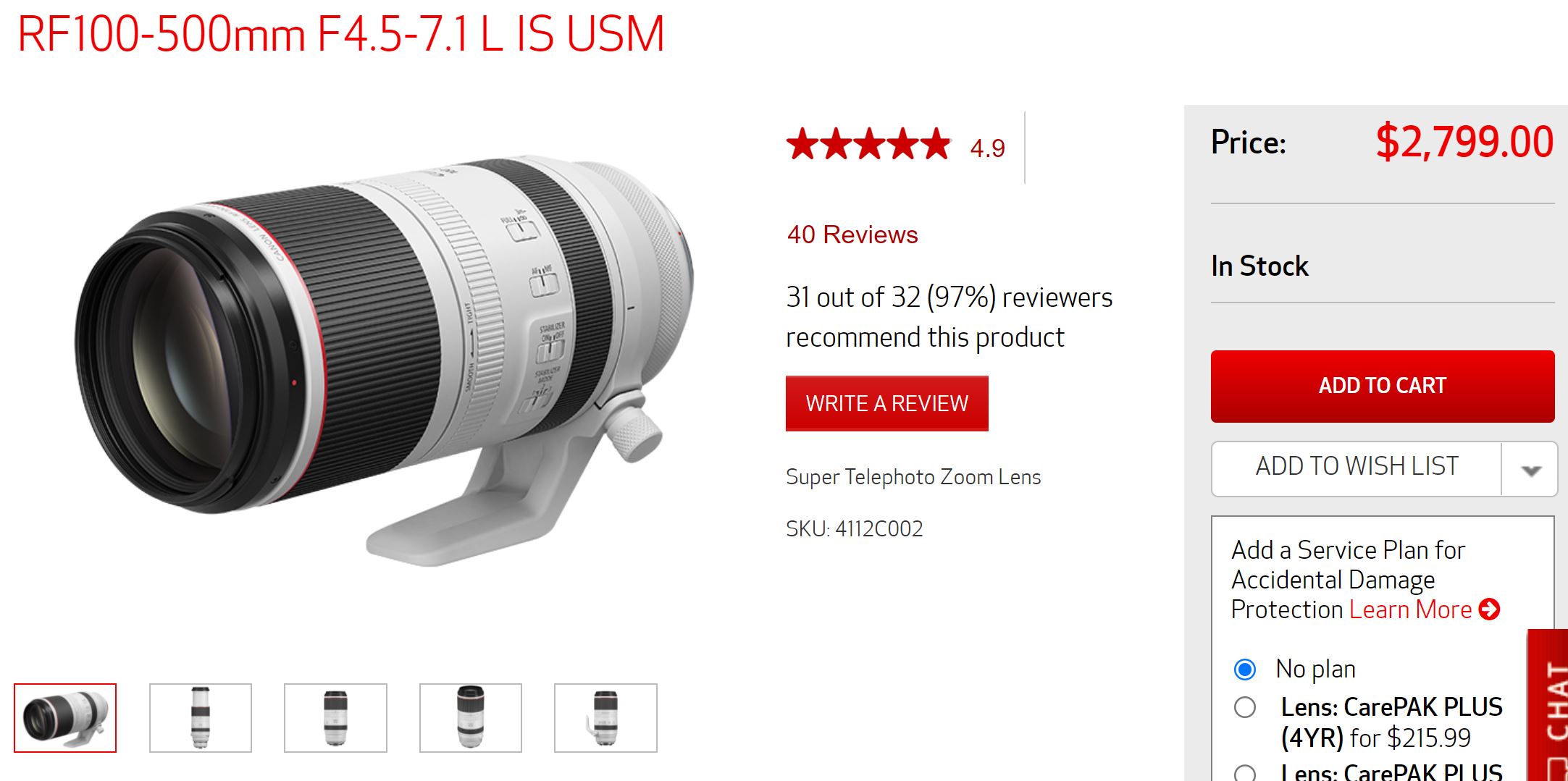This screenshot has height=781, width=1568.
Task: Click the Learn More arrow icon
Action: [1489, 609]
